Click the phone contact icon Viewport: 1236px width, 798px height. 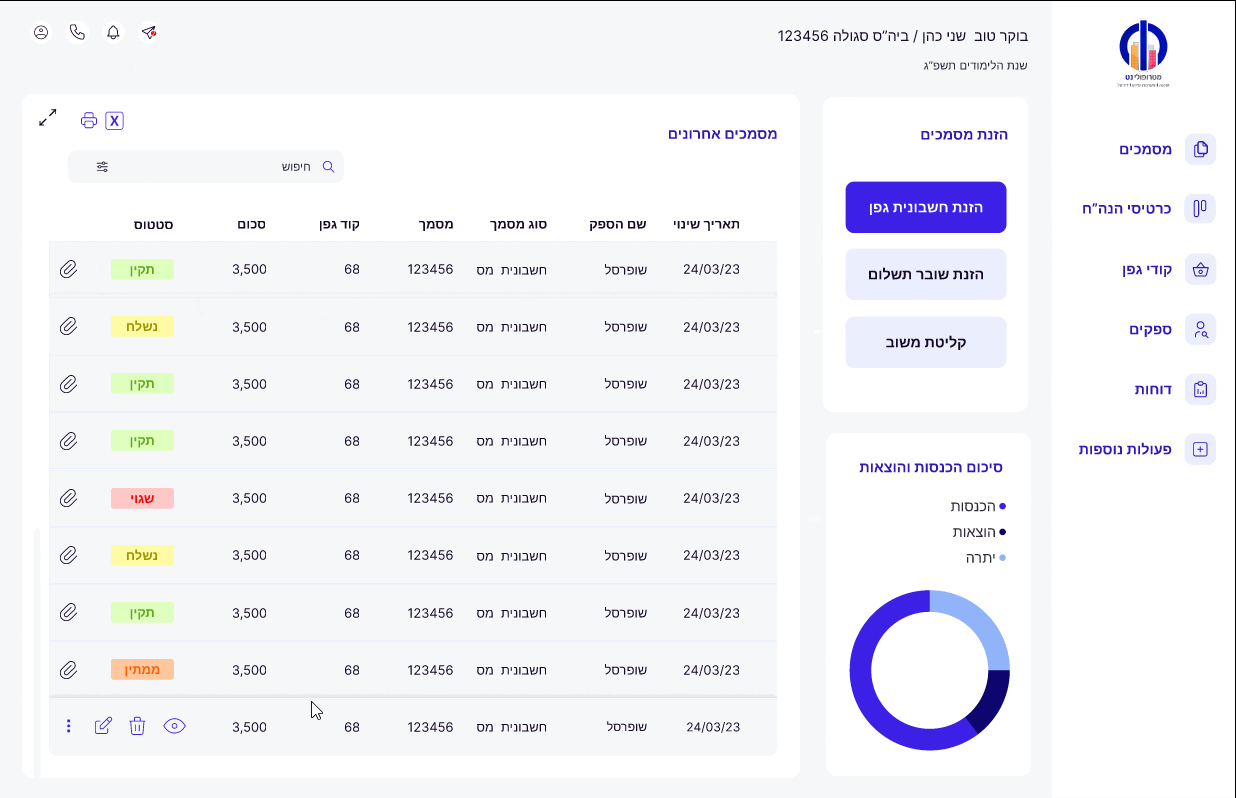pyautogui.click(x=77, y=33)
